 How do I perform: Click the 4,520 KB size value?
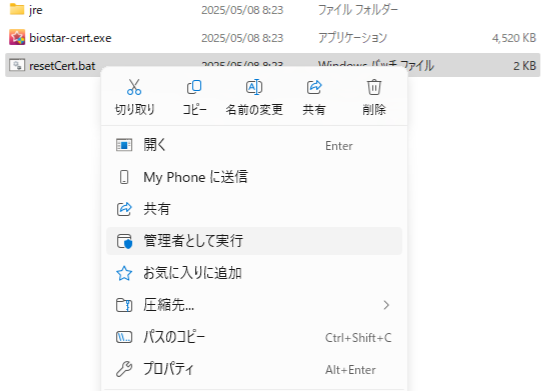(514, 38)
